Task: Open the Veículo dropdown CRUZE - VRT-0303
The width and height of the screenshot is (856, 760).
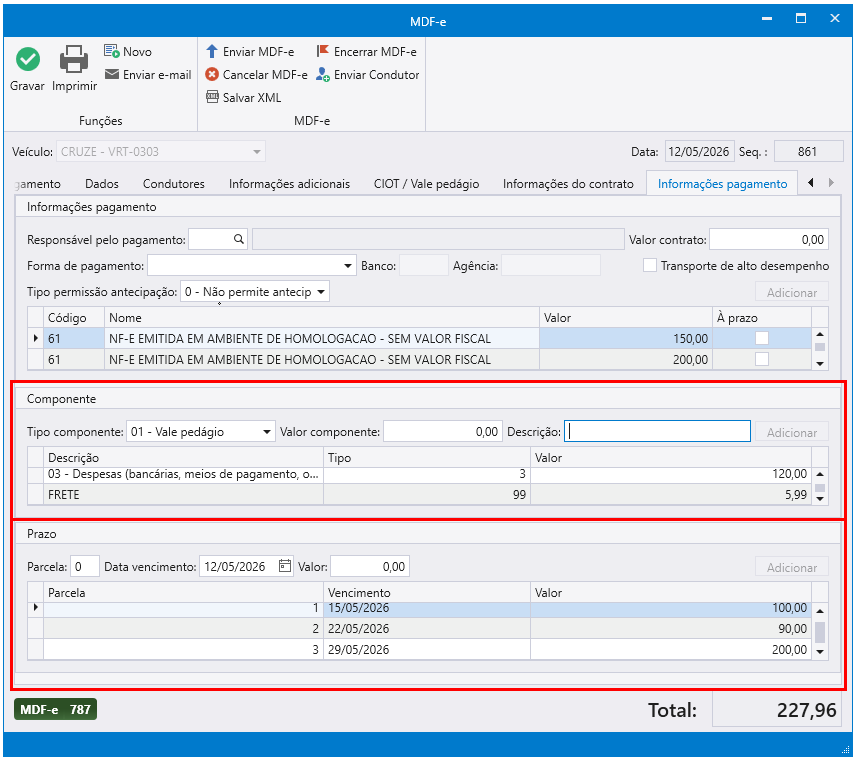Action: coord(257,152)
